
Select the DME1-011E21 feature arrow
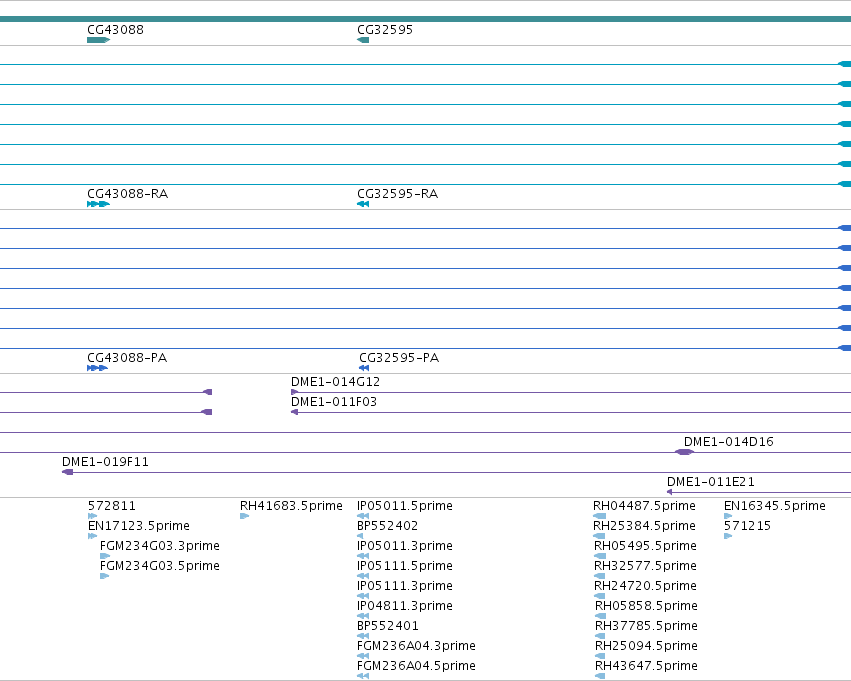[x=670, y=492]
